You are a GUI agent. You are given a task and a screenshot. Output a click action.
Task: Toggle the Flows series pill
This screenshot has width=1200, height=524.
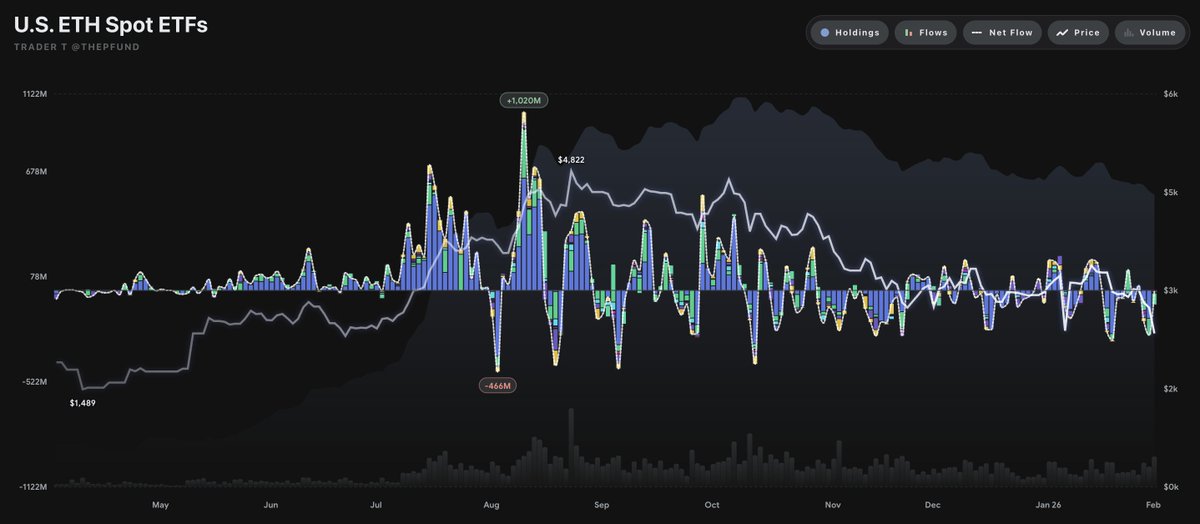point(926,33)
